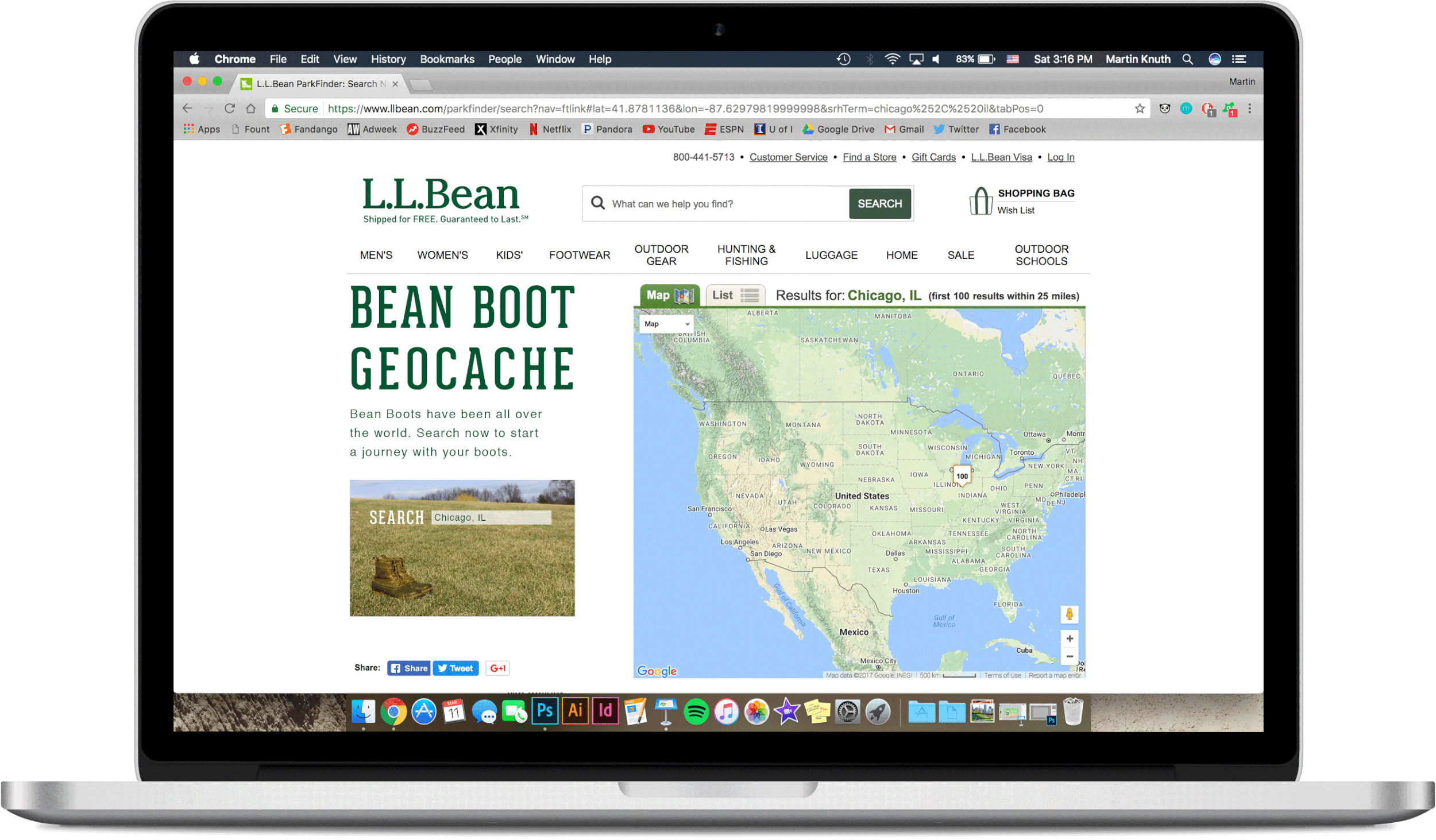The image size is (1436, 840).
Task: Click the Twitter Tweet button
Action: click(x=455, y=668)
